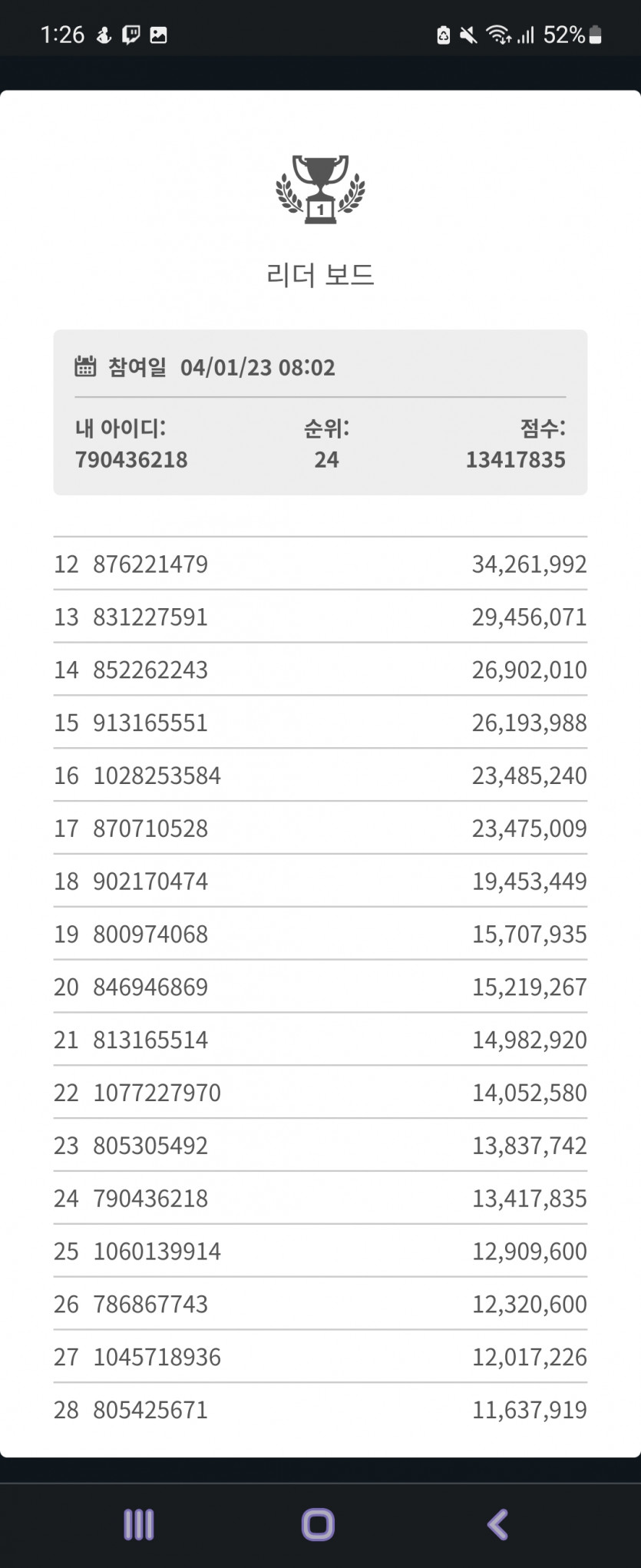Go back with the Android back arrow
The height and width of the screenshot is (1568, 641).
click(x=498, y=1524)
